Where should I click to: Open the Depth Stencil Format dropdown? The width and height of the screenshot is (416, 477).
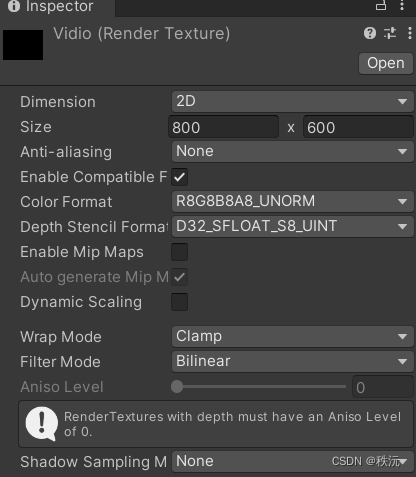click(293, 226)
